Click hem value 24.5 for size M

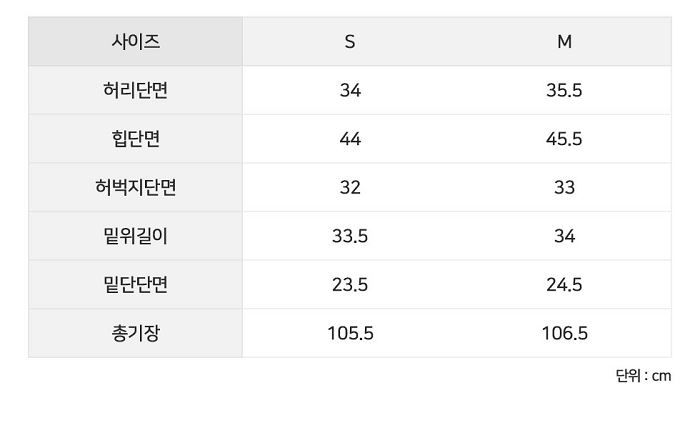pos(564,284)
